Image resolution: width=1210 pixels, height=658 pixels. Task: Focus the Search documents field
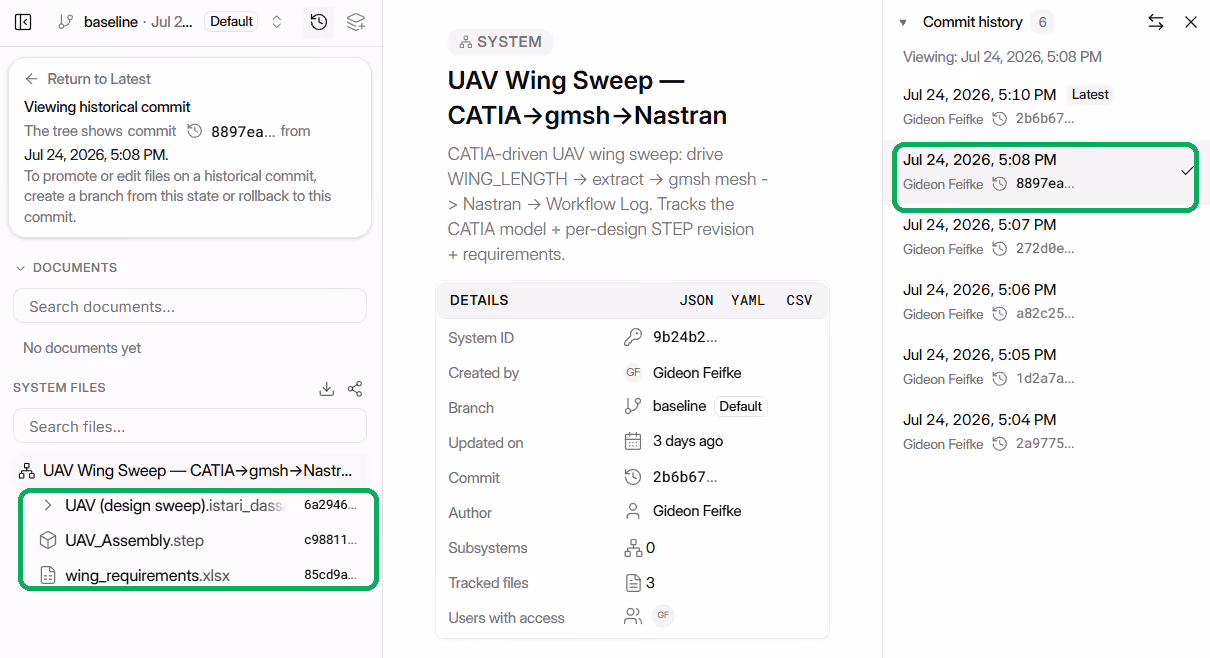click(190, 306)
